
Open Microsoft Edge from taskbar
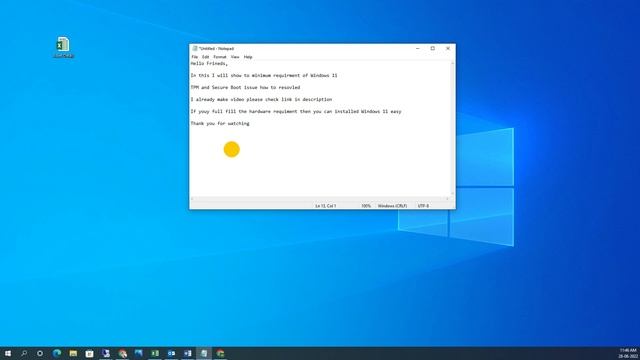[x=57, y=353]
